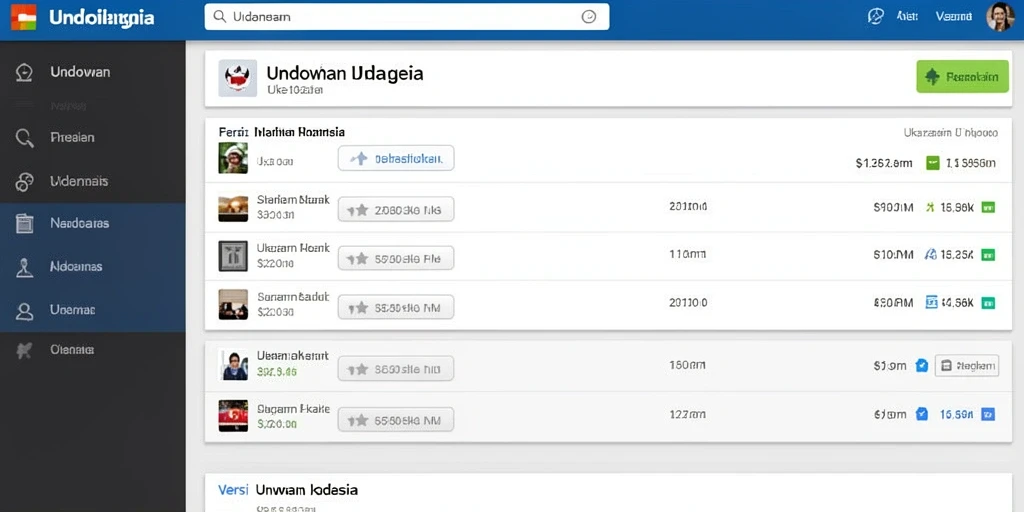
Task: Click the puzzle icon beside Otenatea
Action: click(24, 351)
